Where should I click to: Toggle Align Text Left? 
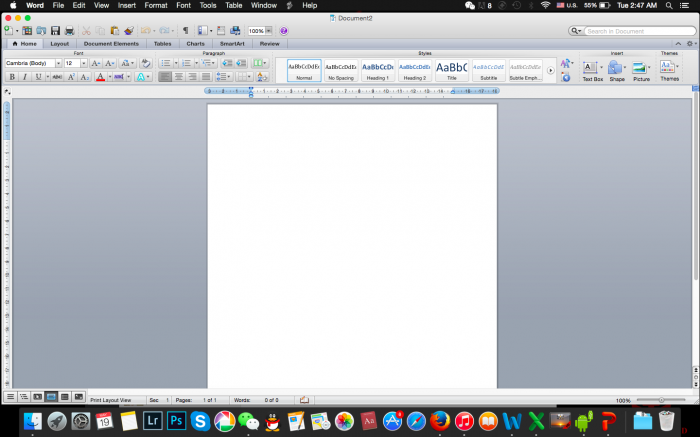[x=165, y=77]
